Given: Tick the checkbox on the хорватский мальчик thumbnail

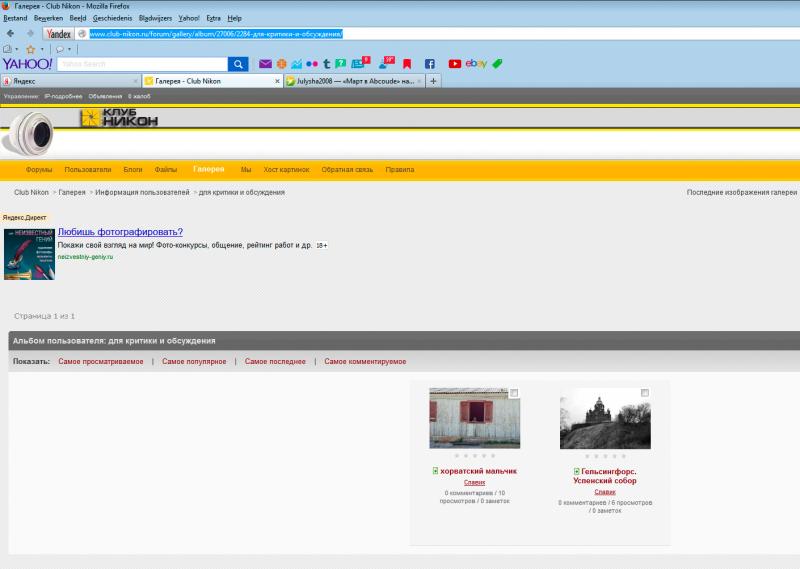Looking at the screenshot, I should pos(514,393).
